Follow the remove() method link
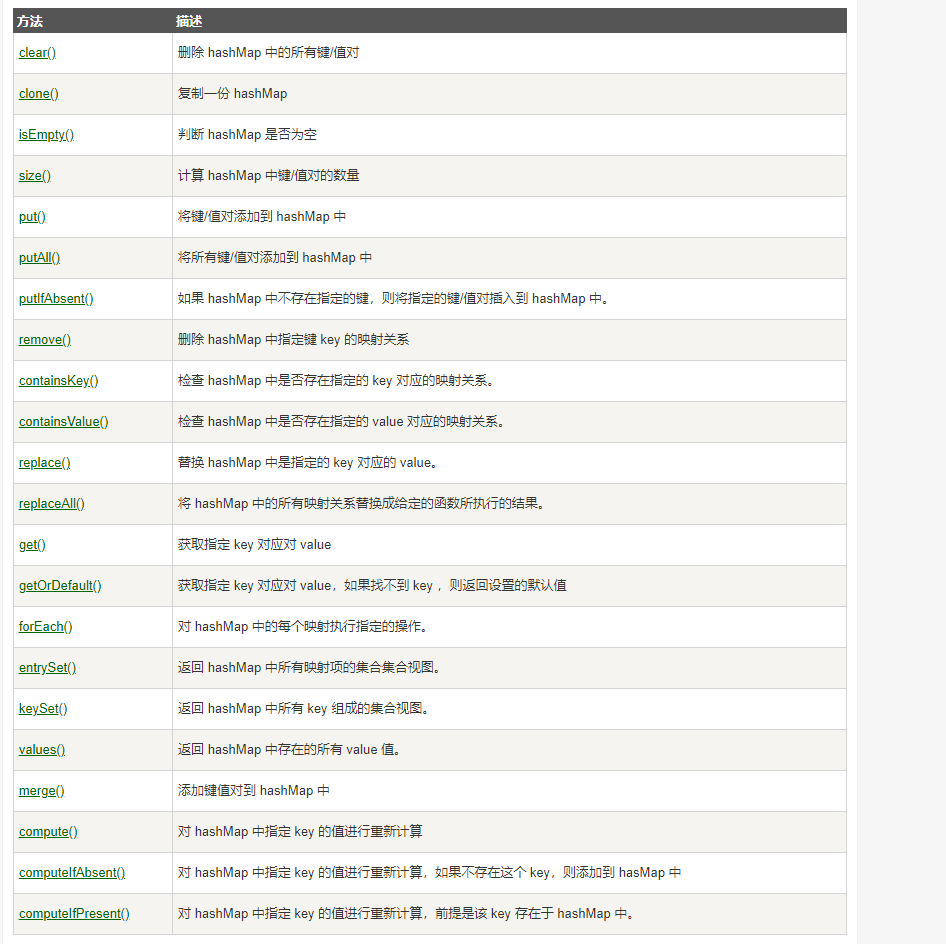 point(45,340)
